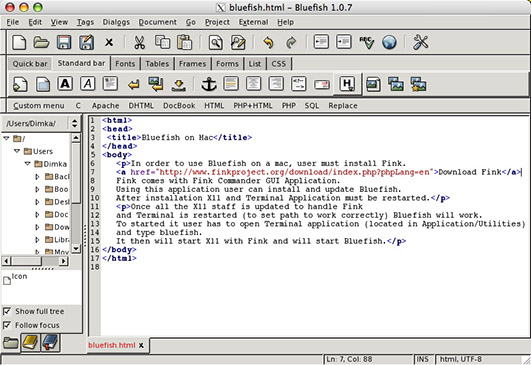Insert paragraph with the text page icon

[x=110, y=84]
